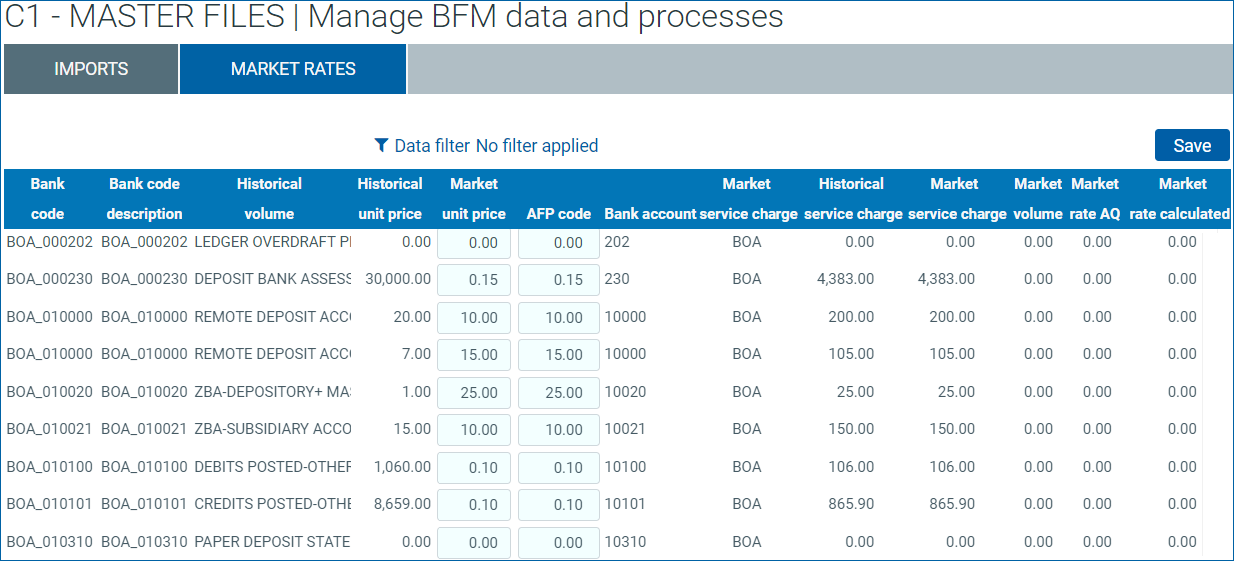Click the Data filter funnel icon
The image size is (1234, 561).
pyautogui.click(x=381, y=145)
